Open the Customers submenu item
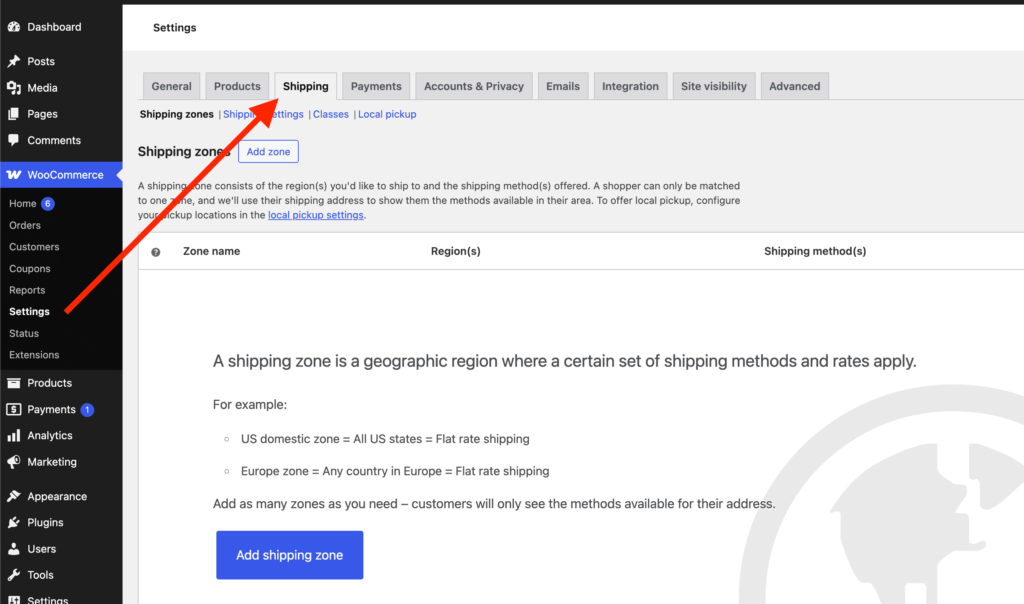Viewport: 1024px width, 604px height. [x=34, y=247]
